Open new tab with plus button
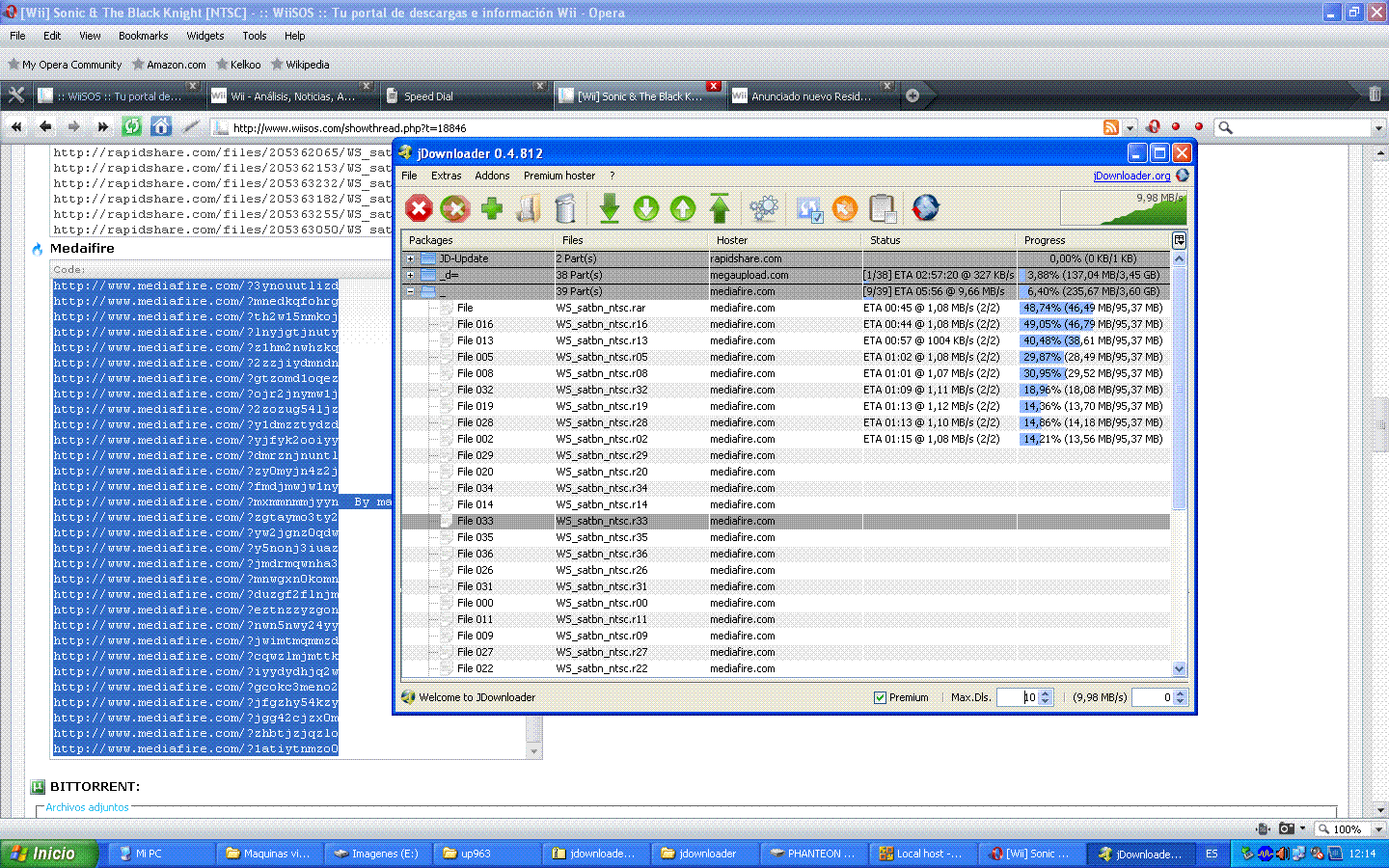 [912, 95]
